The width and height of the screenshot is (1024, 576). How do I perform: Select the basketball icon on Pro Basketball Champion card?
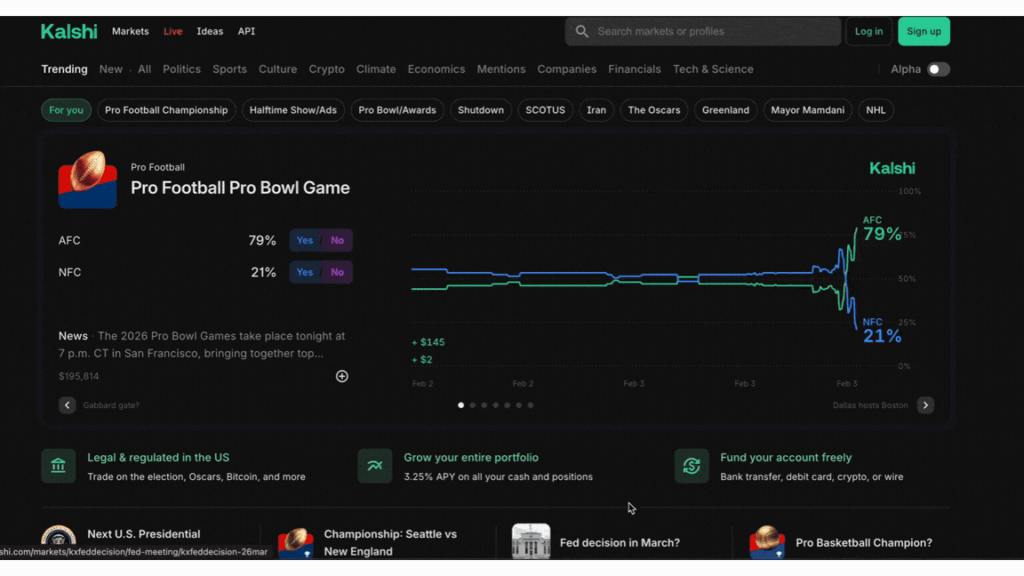pyautogui.click(x=767, y=543)
